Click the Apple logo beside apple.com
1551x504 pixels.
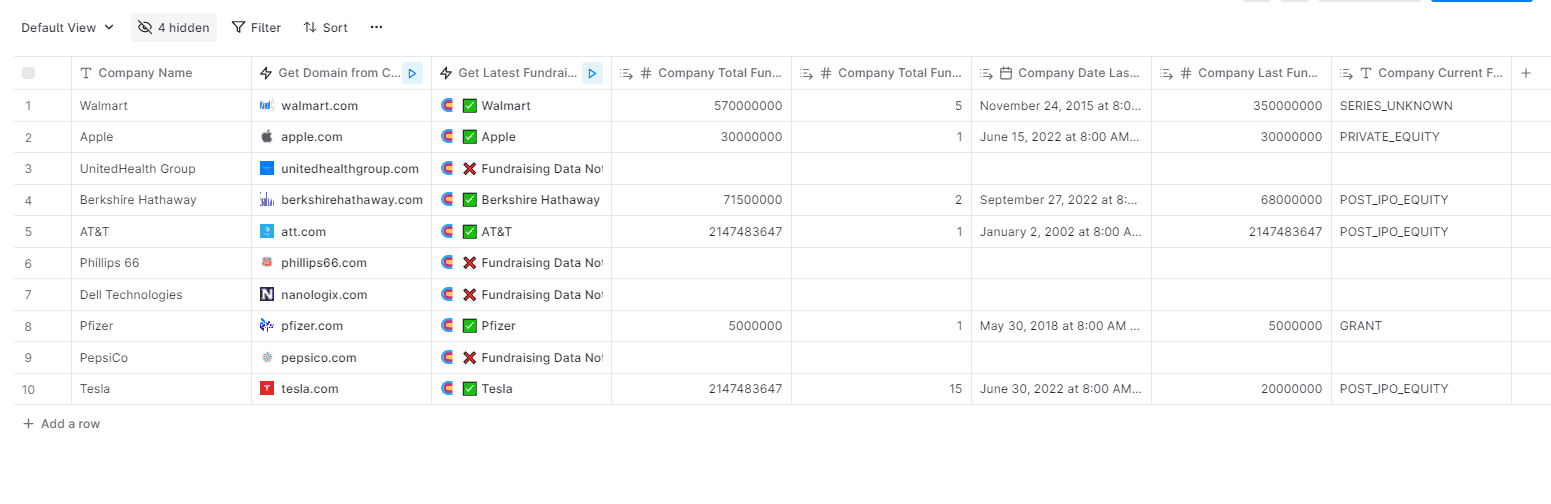tap(266, 137)
